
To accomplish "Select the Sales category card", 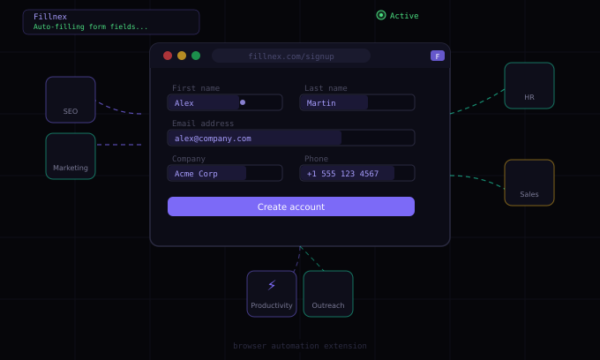I will point(529,183).
